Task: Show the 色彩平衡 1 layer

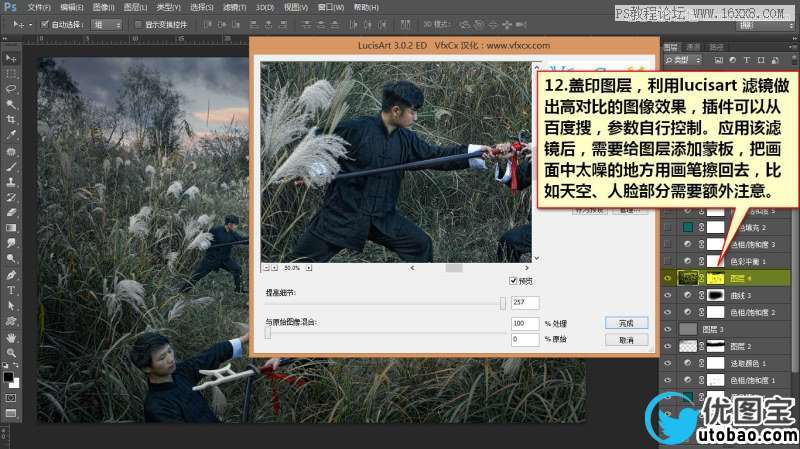Action: [x=667, y=261]
